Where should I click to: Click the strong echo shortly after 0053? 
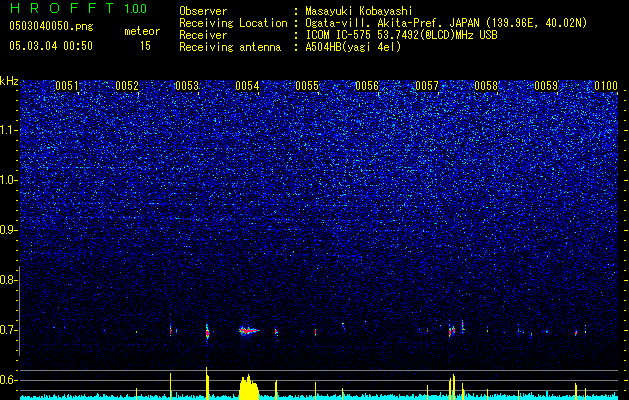point(207,332)
